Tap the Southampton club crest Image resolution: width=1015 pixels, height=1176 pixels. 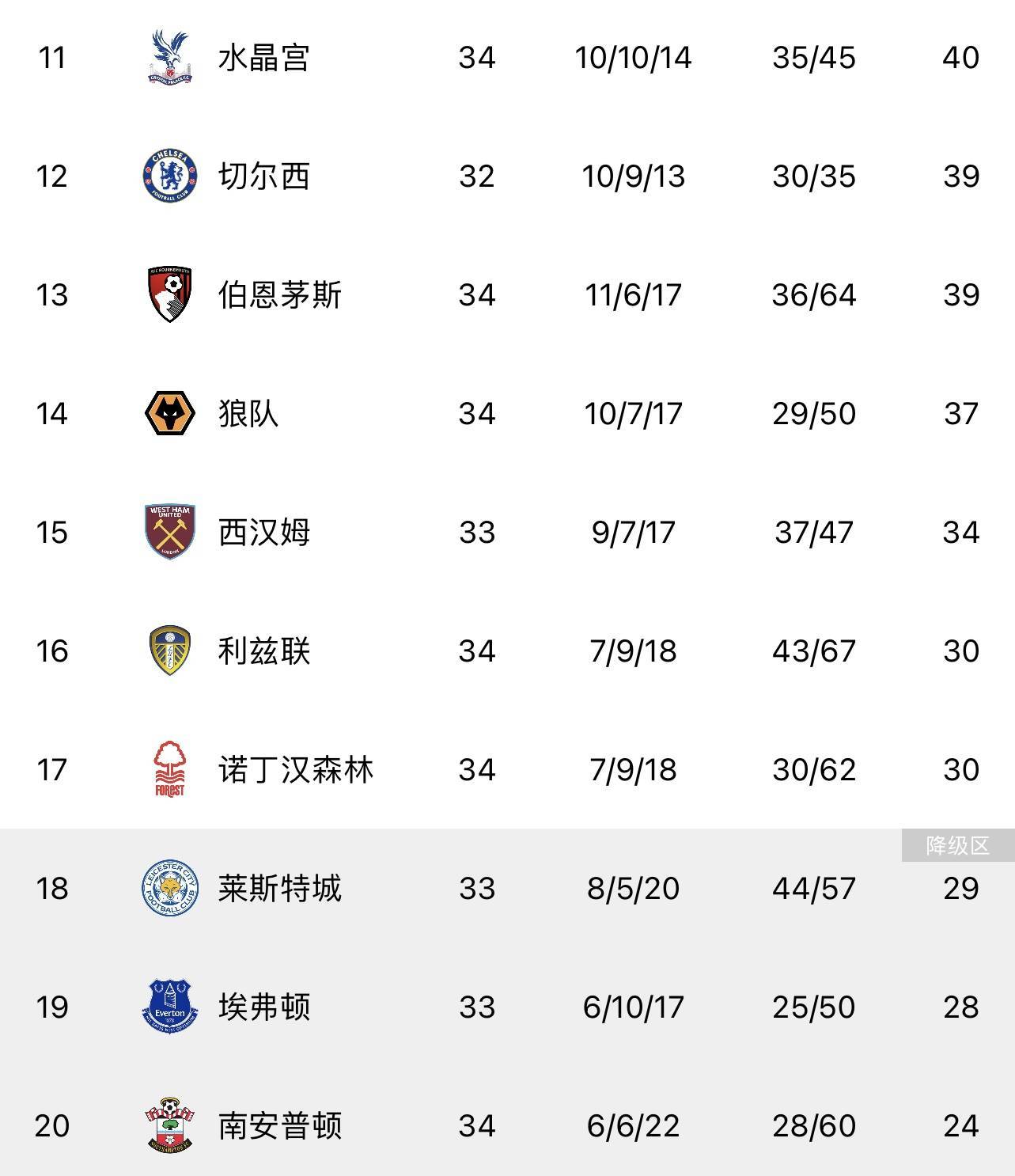[169, 1125]
